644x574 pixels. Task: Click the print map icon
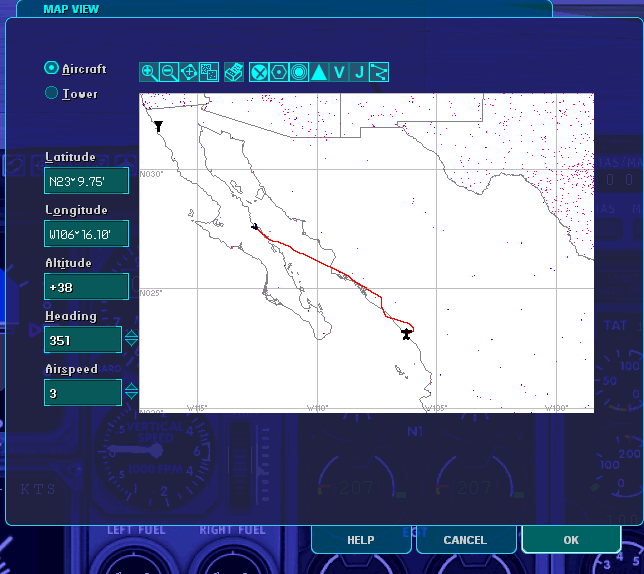click(x=234, y=72)
